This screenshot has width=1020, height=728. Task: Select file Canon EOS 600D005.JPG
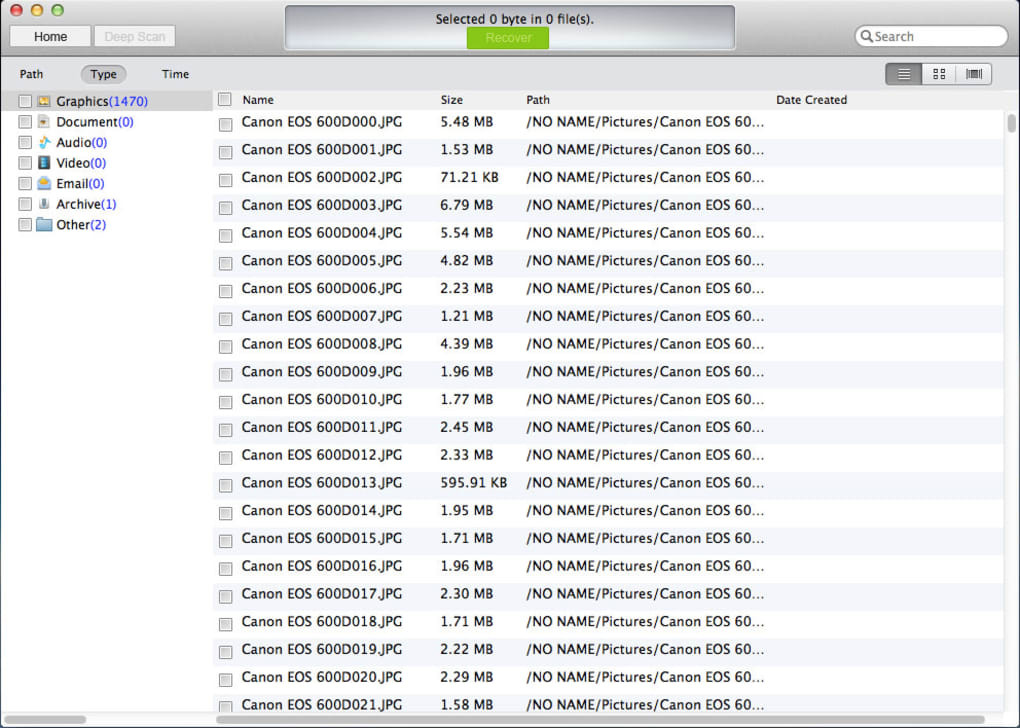coord(321,261)
